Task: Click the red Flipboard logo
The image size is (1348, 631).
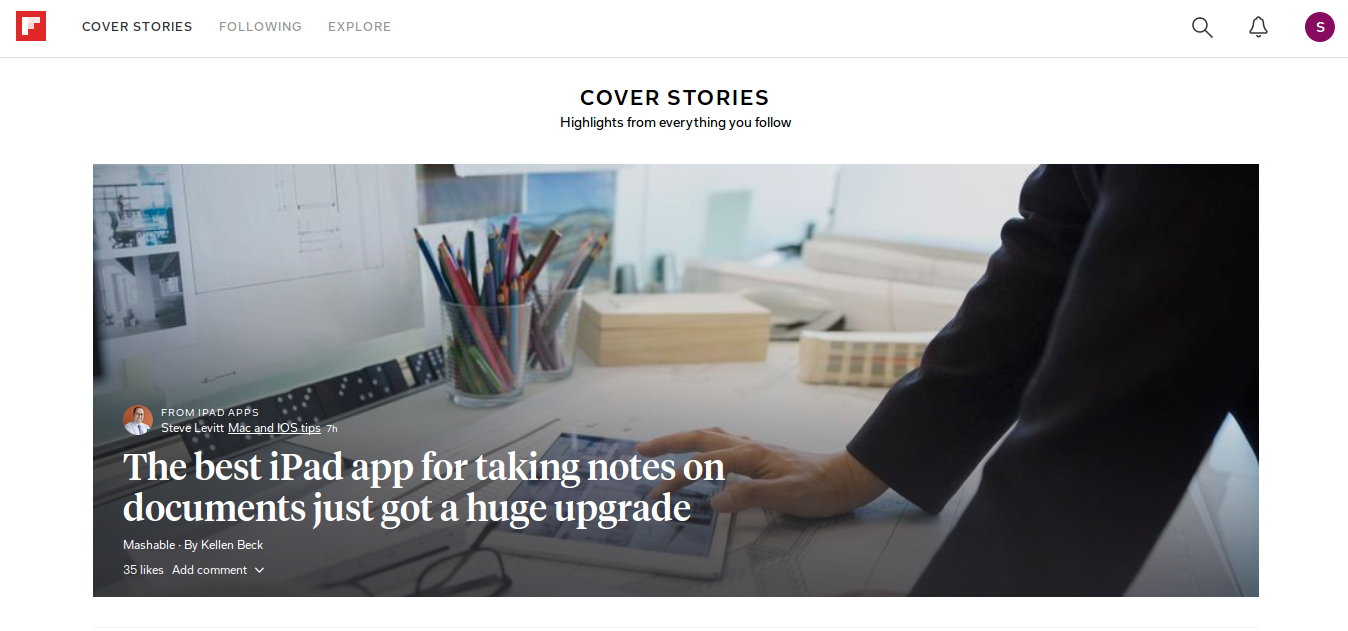Action: pyautogui.click(x=31, y=26)
